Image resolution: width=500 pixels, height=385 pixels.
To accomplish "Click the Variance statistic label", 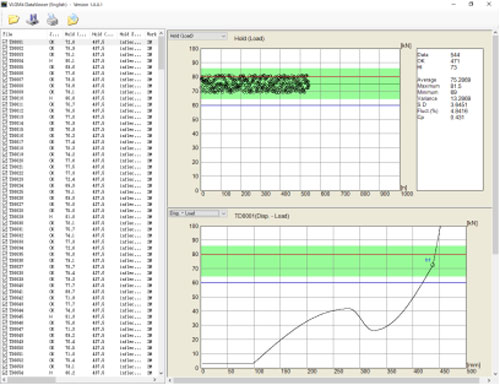I will [x=427, y=99].
